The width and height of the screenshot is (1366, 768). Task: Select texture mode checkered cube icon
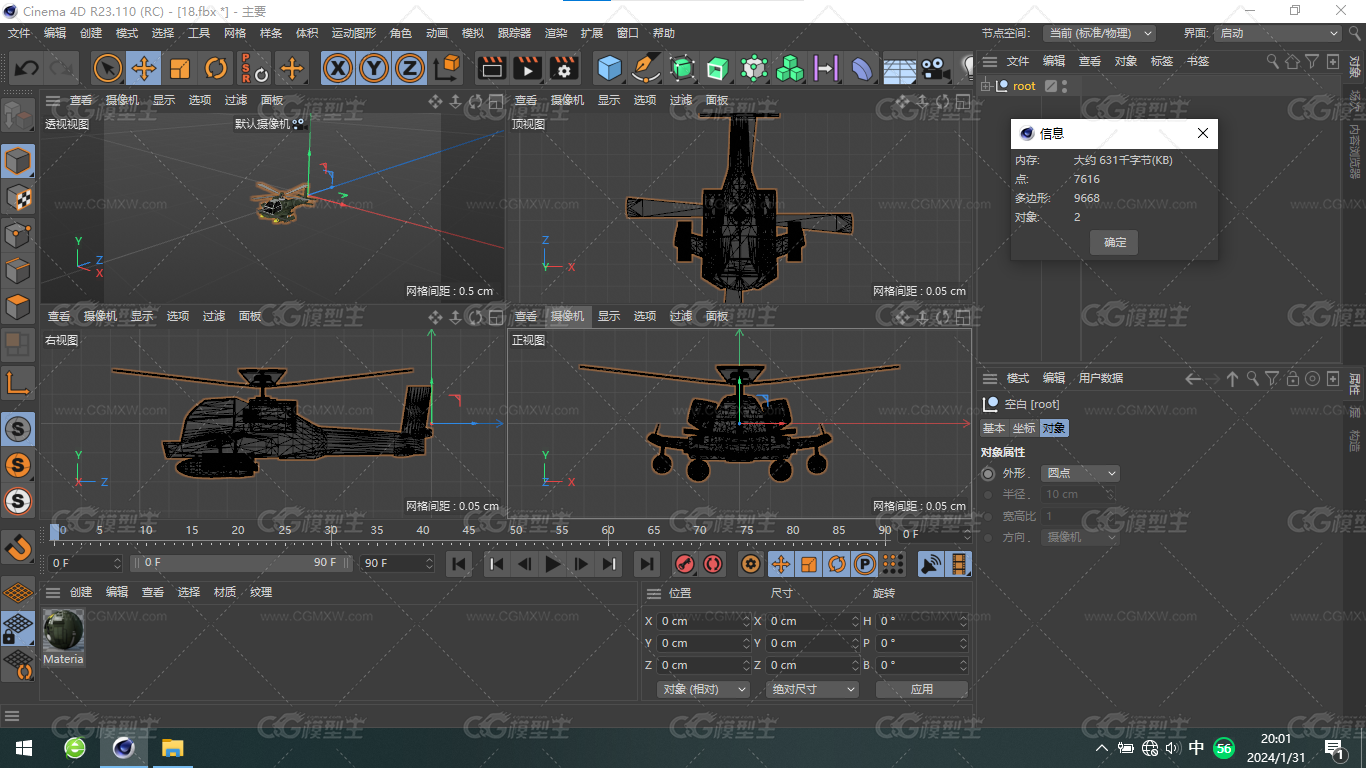(18, 198)
